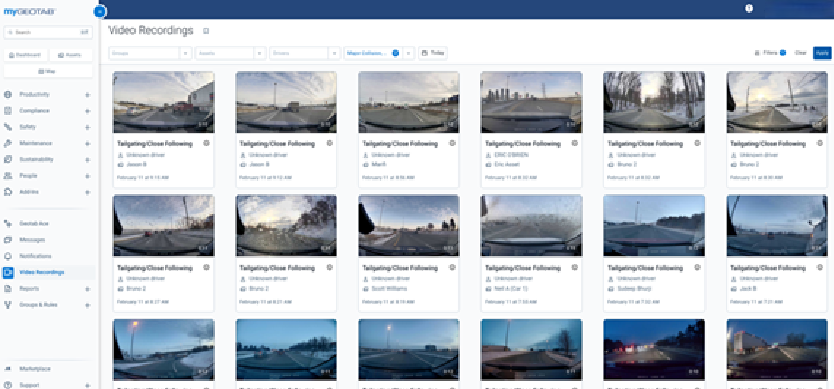Image resolution: width=834 pixels, height=389 pixels.
Task: Open settings gear on Sudeep Bhurji card
Action: (698, 267)
